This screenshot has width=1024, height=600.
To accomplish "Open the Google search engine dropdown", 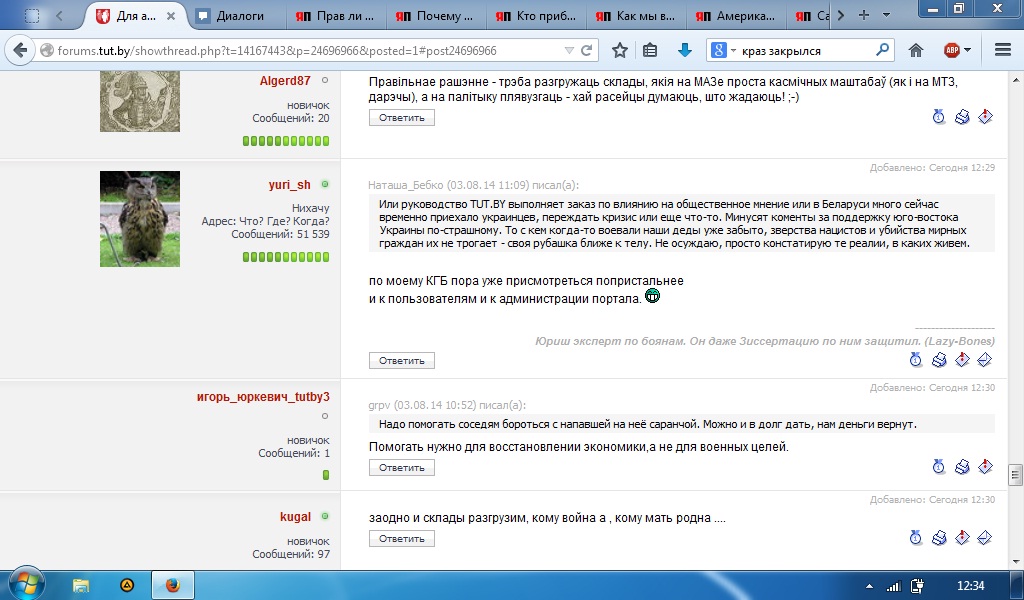I will [722, 50].
